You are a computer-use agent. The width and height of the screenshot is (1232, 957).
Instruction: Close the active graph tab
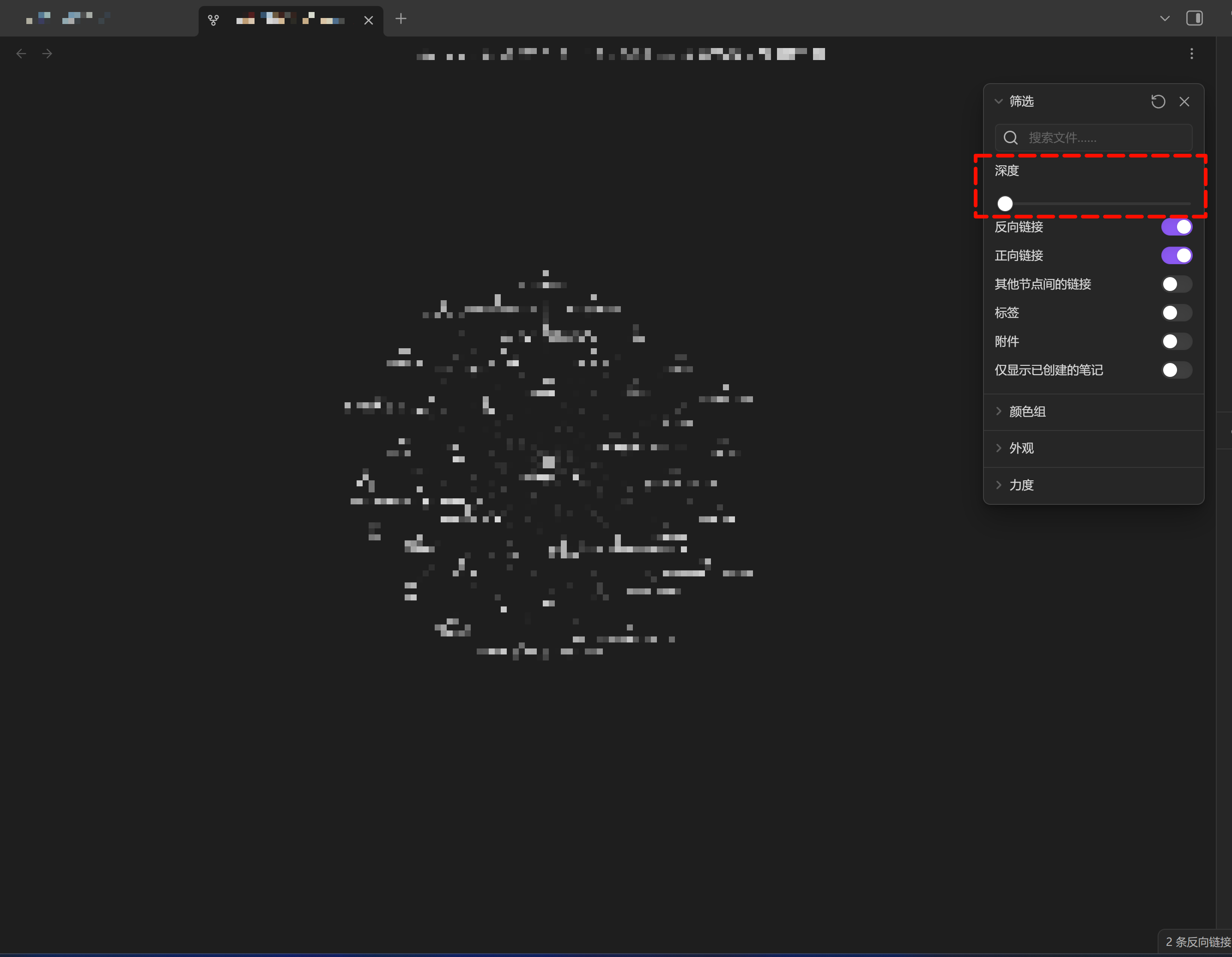click(368, 20)
